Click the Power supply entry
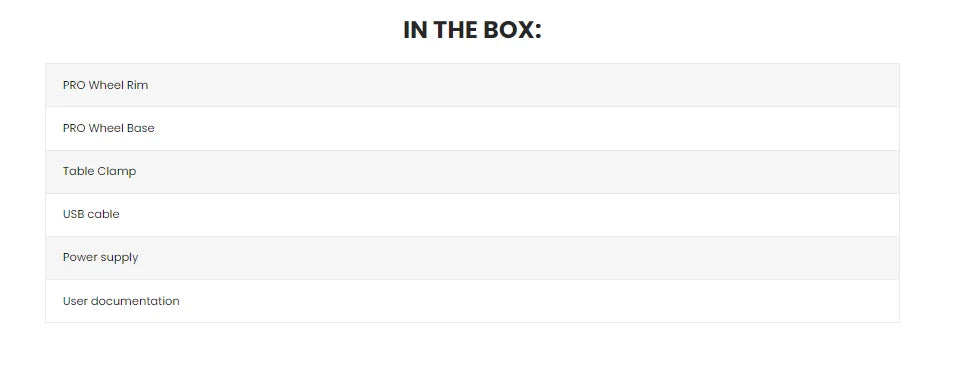This screenshot has height=367, width=958. 101,258
